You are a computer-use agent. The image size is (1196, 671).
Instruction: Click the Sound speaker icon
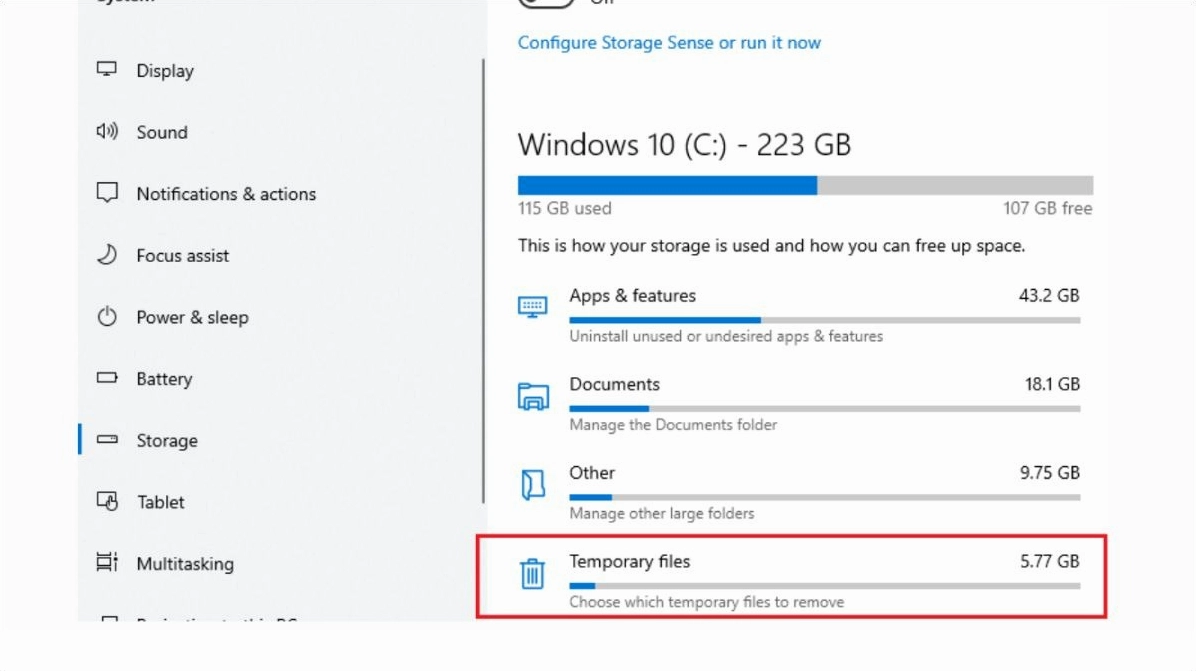(x=107, y=132)
